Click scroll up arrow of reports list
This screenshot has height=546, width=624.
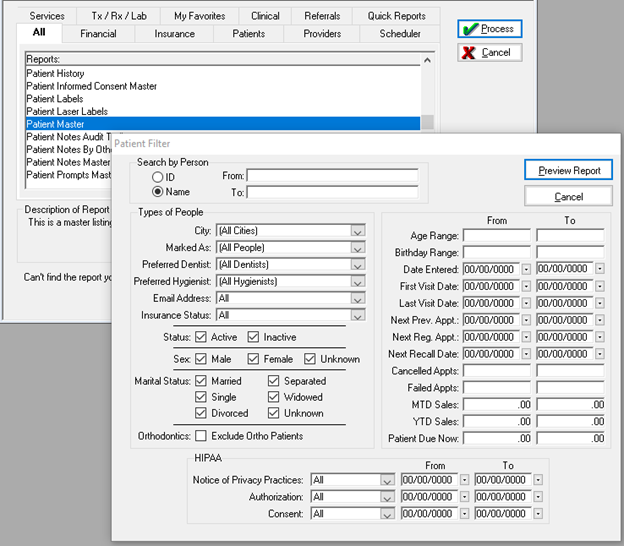point(427,60)
